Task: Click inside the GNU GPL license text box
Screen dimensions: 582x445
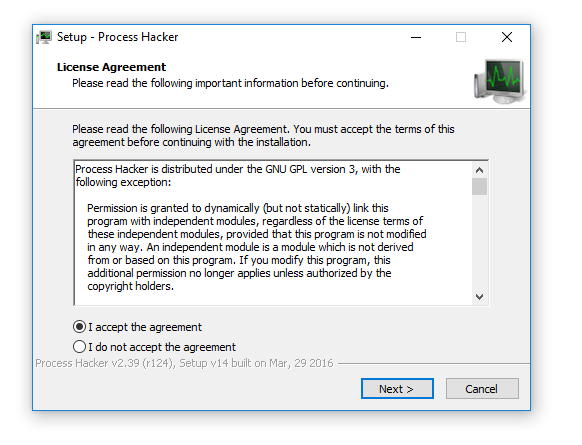Action: (273, 233)
